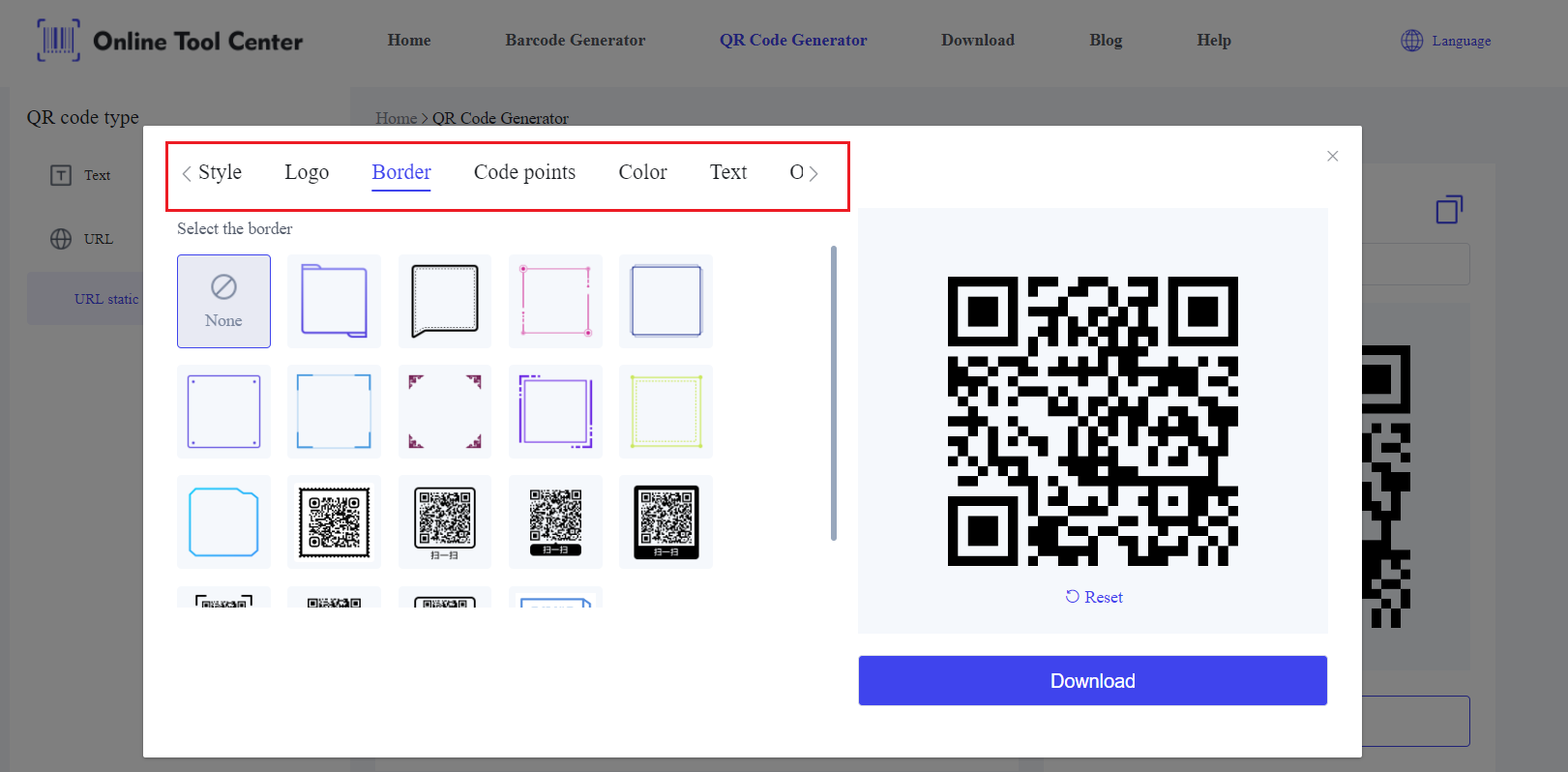Click the globe Language icon
This screenshot has width=1568, height=772.
pos(1411,41)
